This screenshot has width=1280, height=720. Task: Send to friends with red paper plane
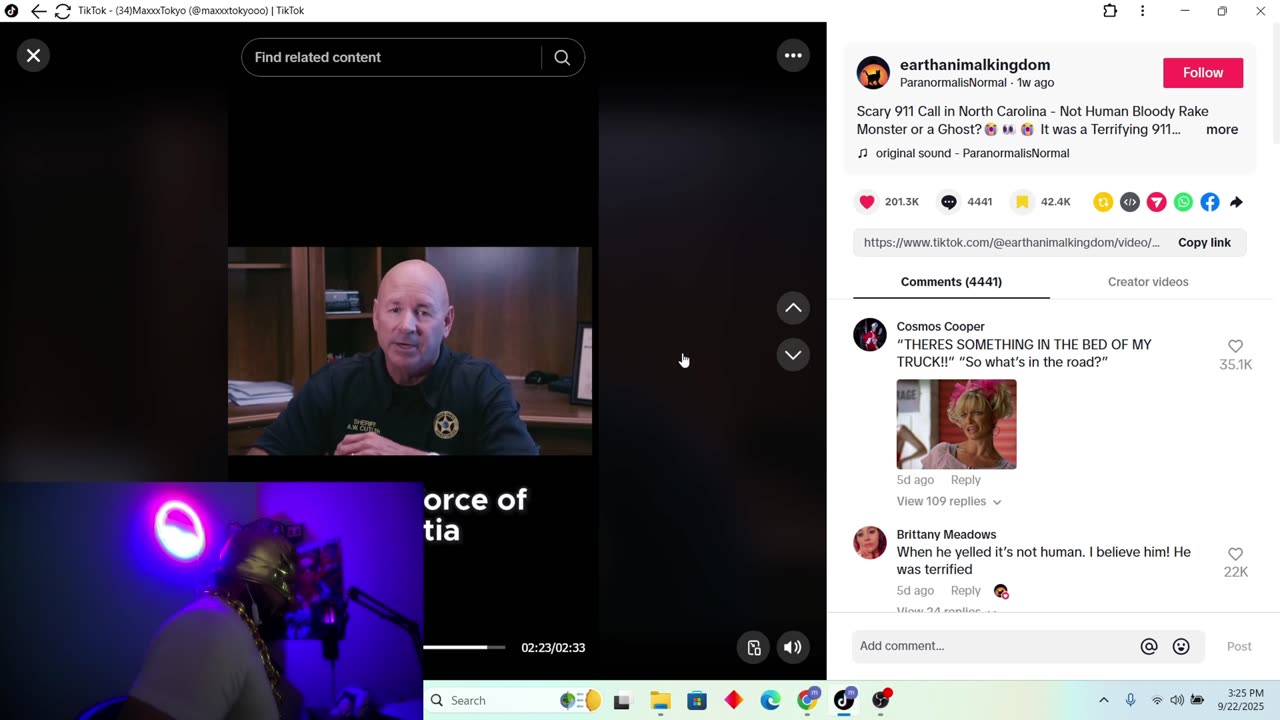click(x=1156, y=202)
